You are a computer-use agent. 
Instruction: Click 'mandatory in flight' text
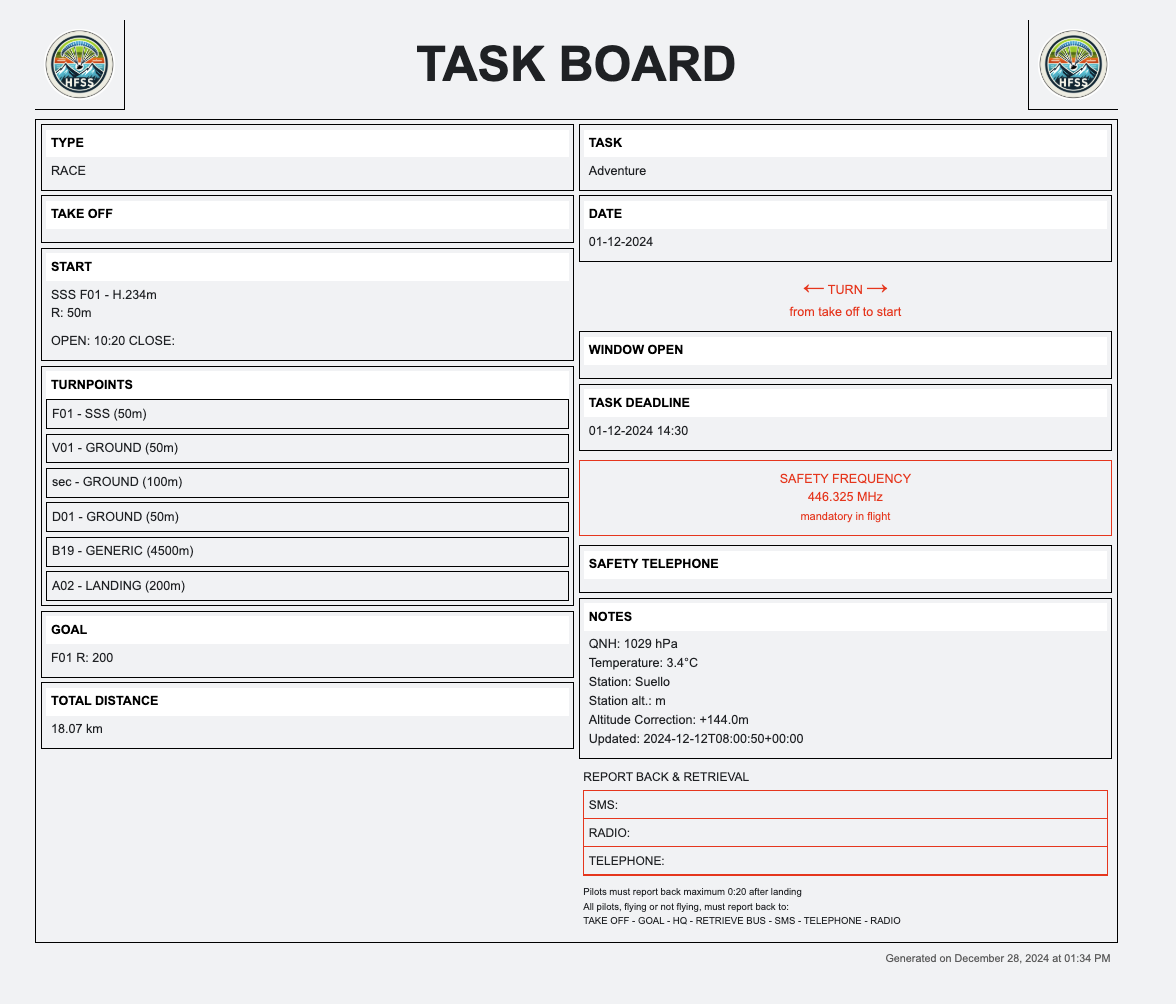pyautogui.click(x=845, y=517)
